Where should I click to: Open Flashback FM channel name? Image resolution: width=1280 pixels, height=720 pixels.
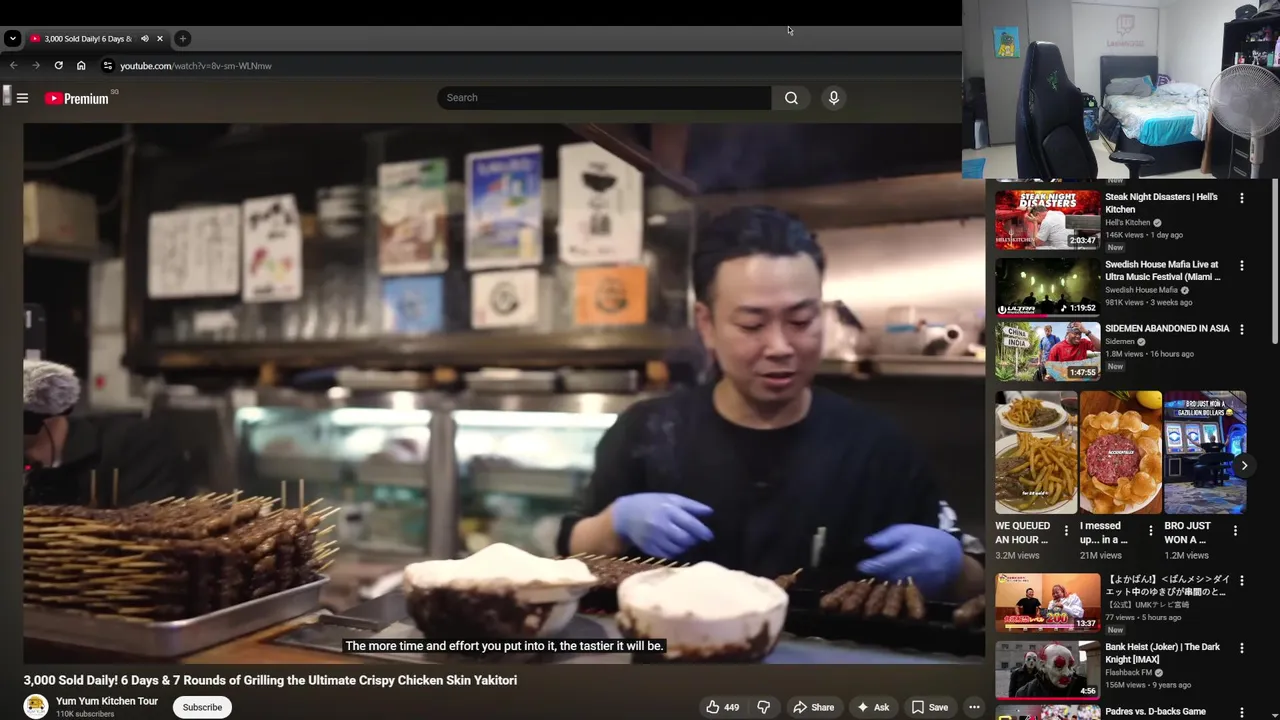(1128, 673)
